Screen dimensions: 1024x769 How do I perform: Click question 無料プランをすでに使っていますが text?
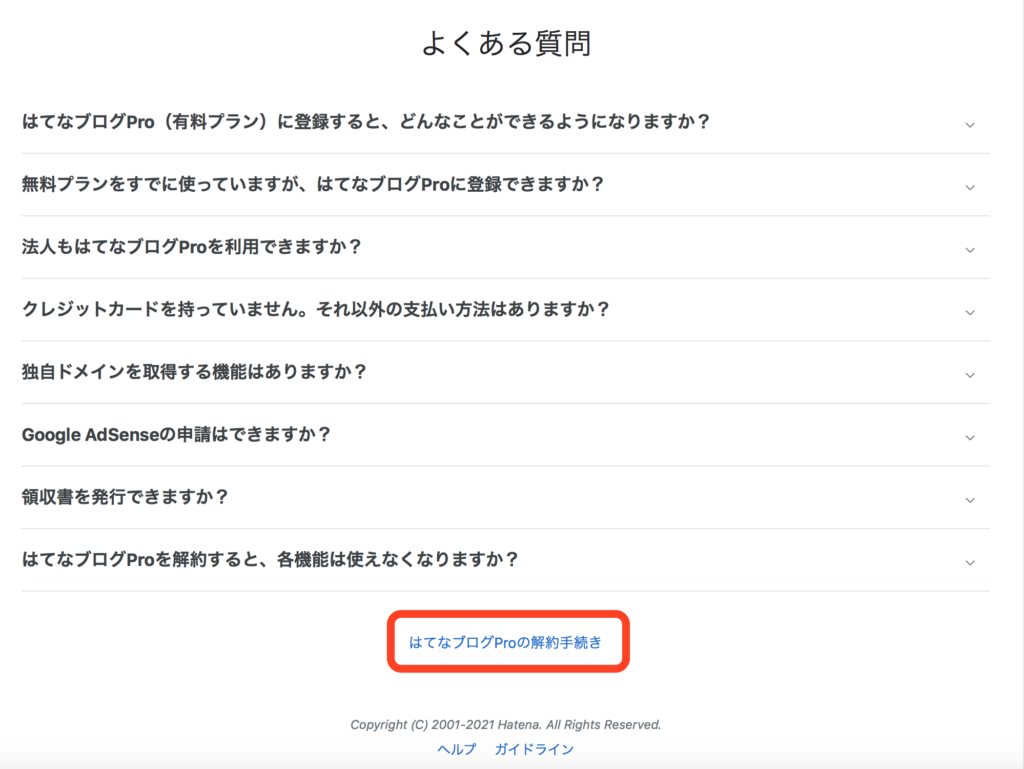point(313,185)
